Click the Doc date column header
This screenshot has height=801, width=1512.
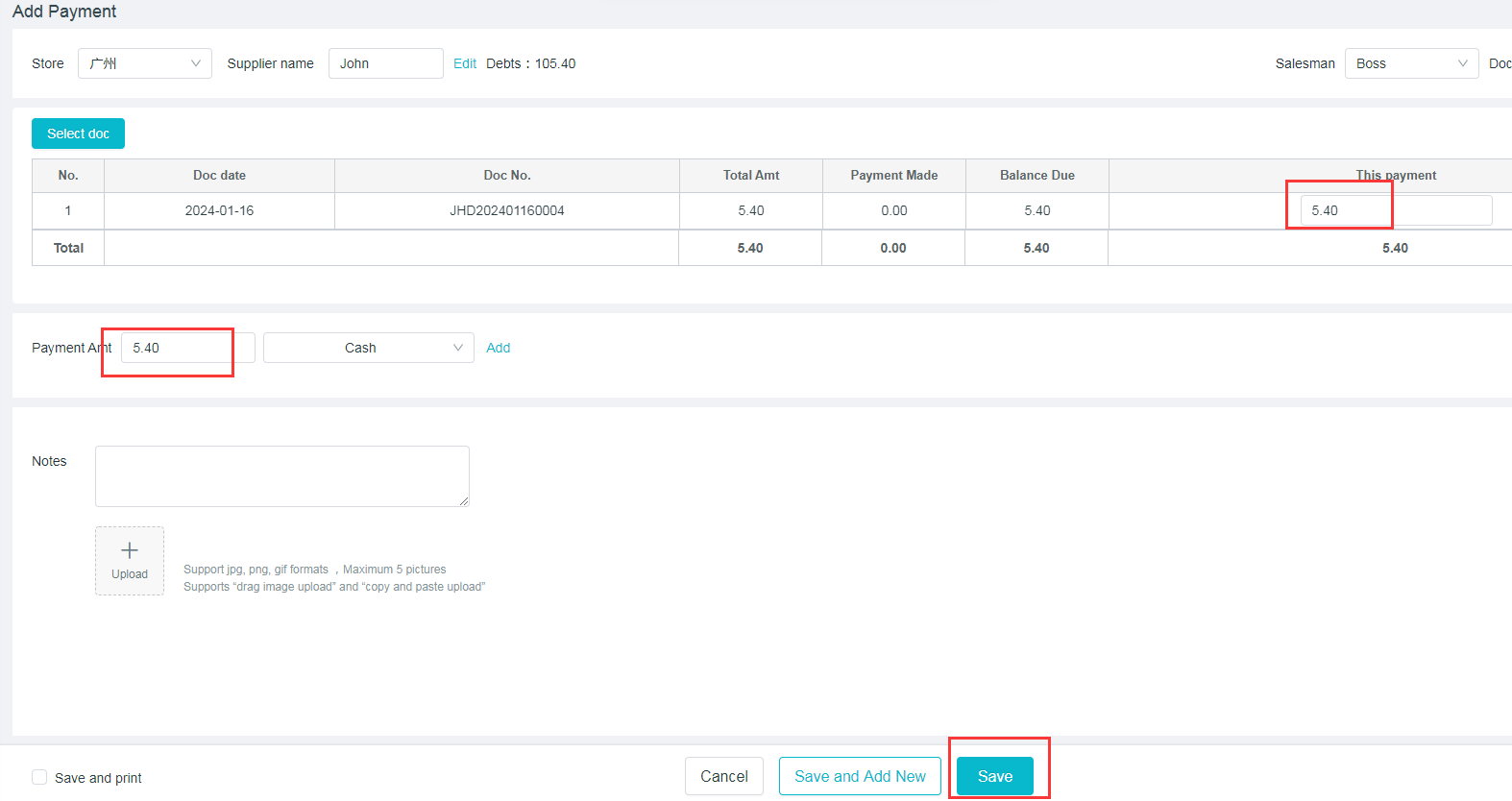click(219, 175)
